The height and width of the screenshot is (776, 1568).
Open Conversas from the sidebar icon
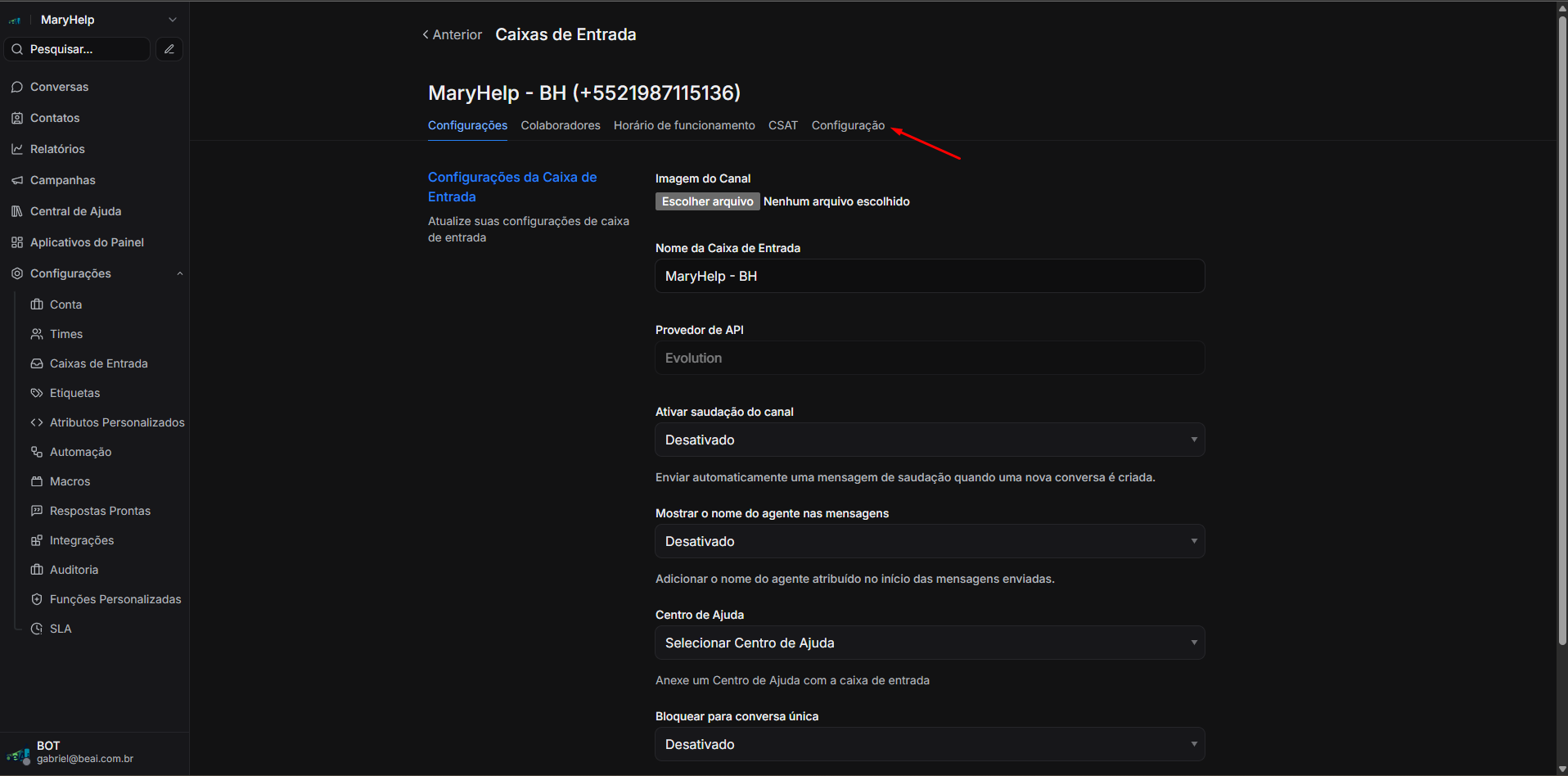click(17, 87)
